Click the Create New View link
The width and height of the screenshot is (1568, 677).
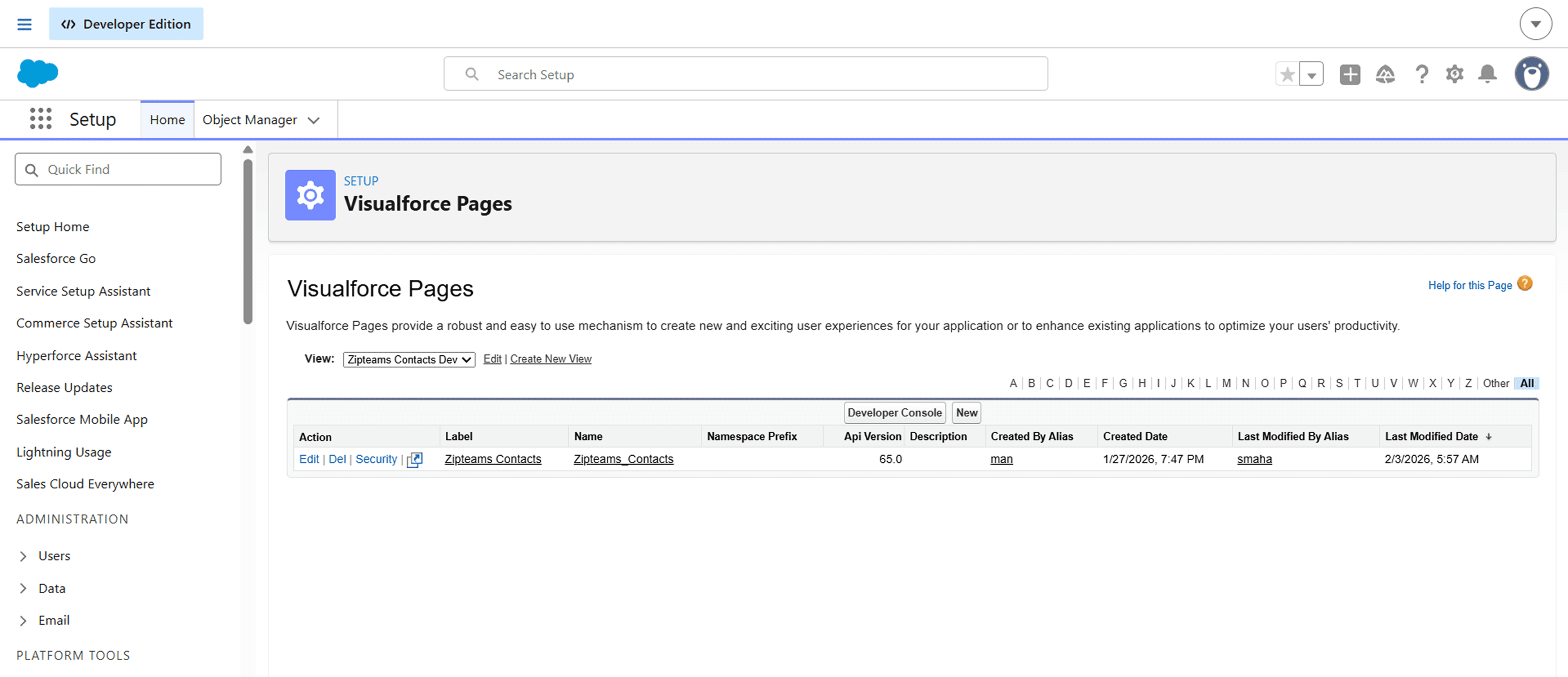tap(550, 359)
